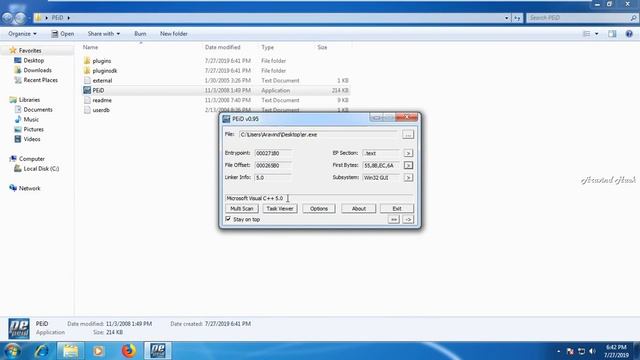
Task: Open PEiD Options
Action: pyautogui.click(x=319, y=209)
